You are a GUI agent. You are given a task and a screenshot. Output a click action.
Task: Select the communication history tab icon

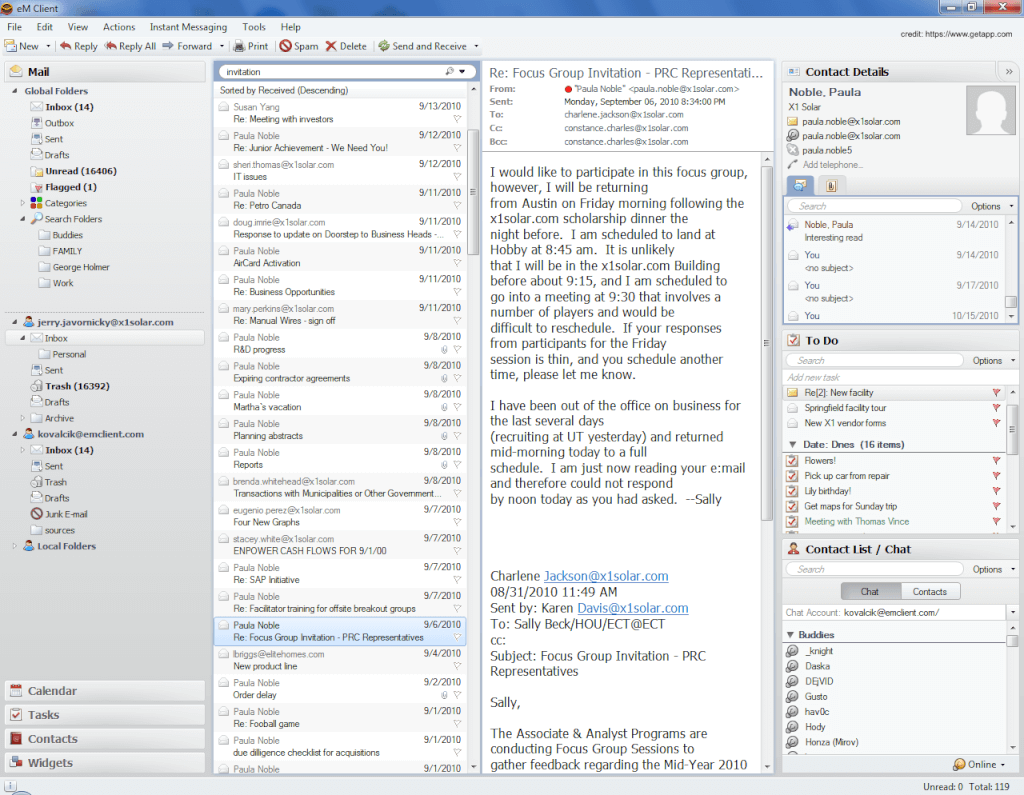[x=800, y=186]
